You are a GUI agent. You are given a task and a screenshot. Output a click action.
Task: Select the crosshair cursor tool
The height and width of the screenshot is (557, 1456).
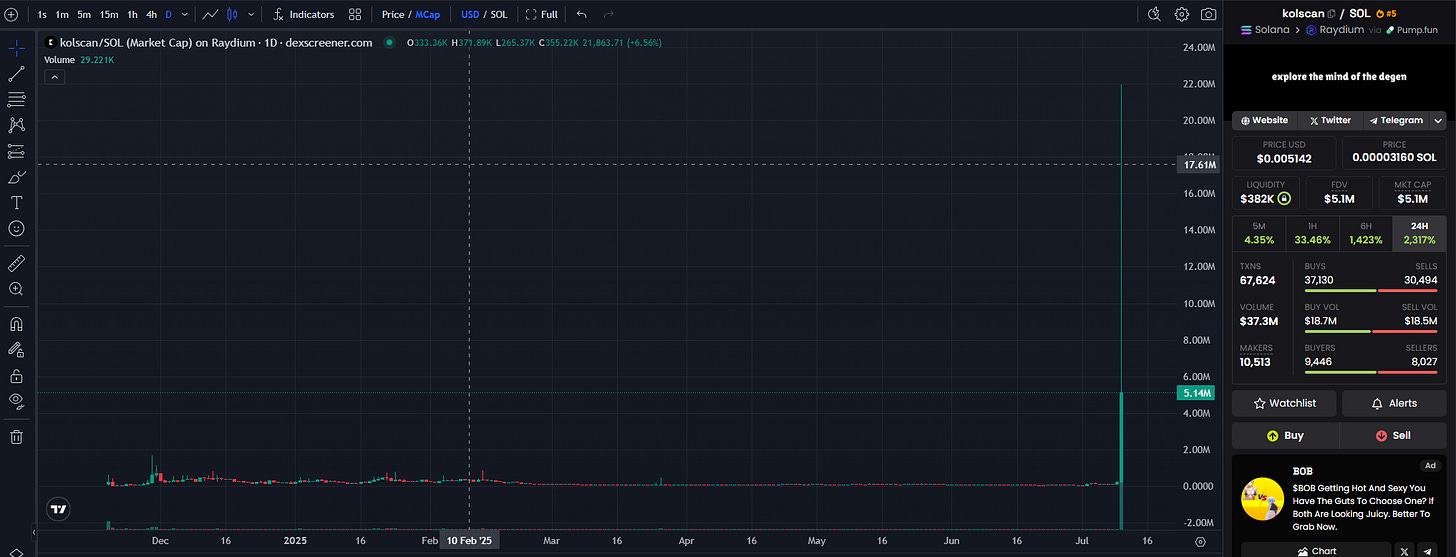coord(16,48)
